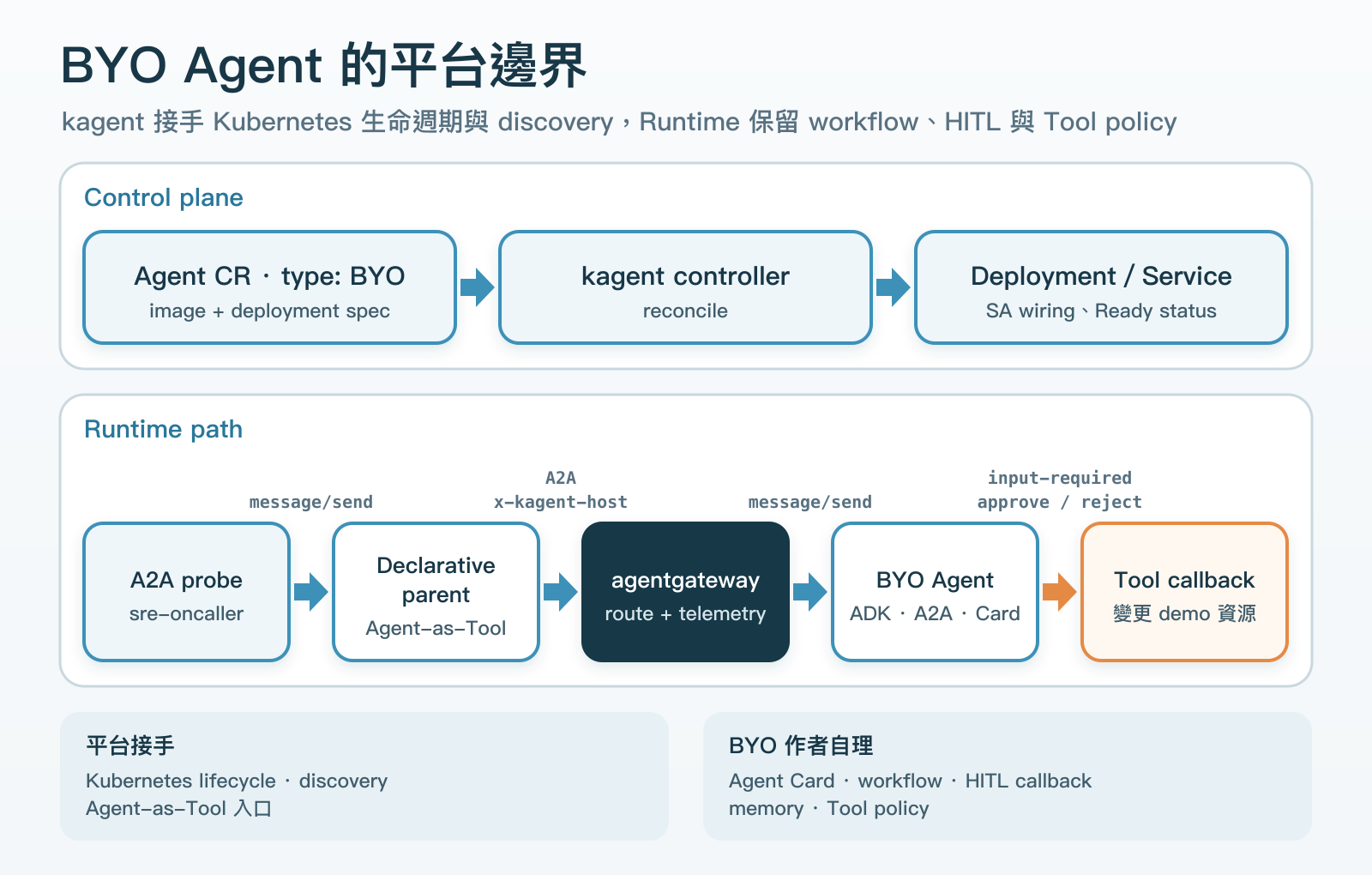1372x875 pixels.
Task: Click 'Agent Card · workflow · HITL callback' line
Action: click(x=911, y=781)
